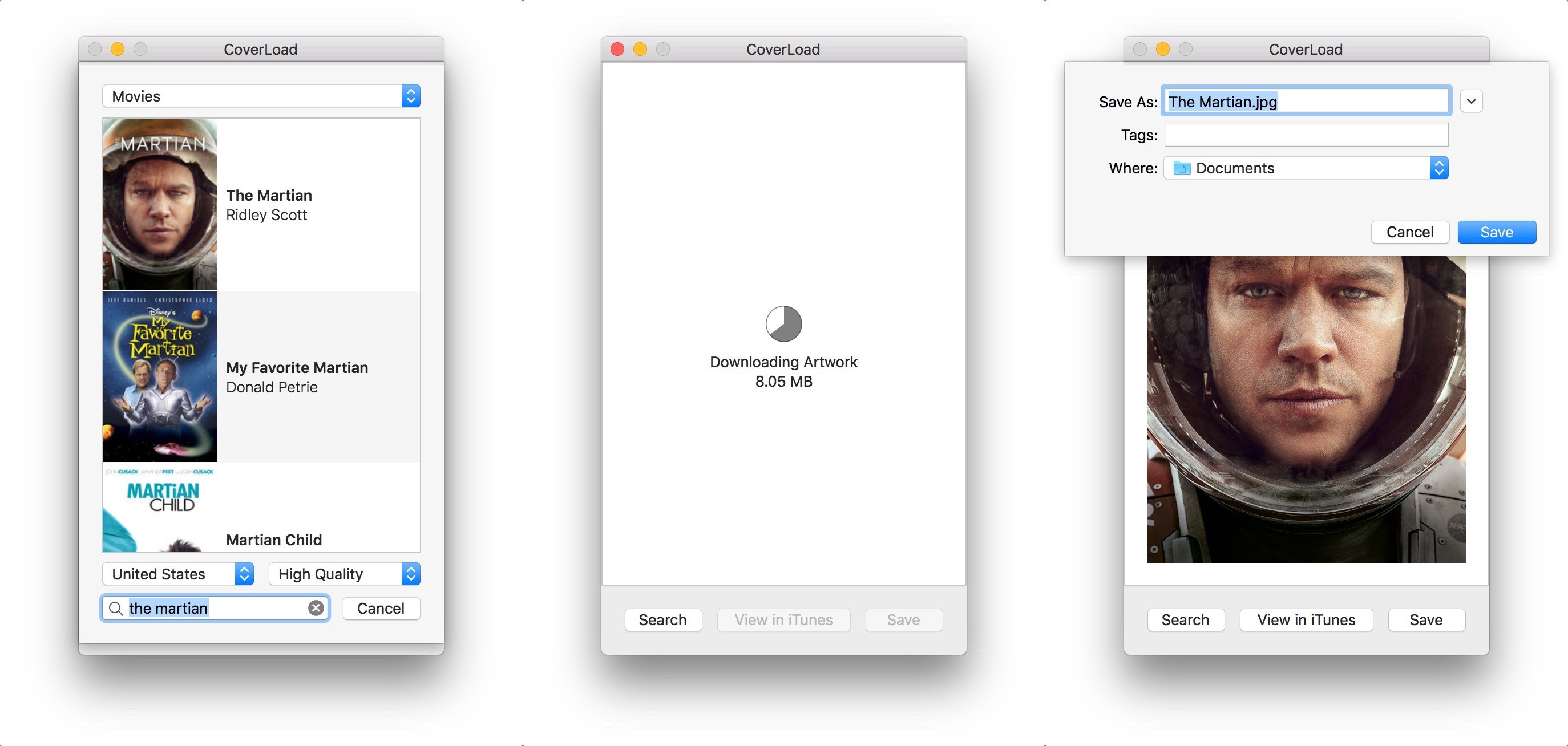Clear search text with the x icon
Image resolution: width=1568 pixels, height=746 pixels.
[316, 609]
